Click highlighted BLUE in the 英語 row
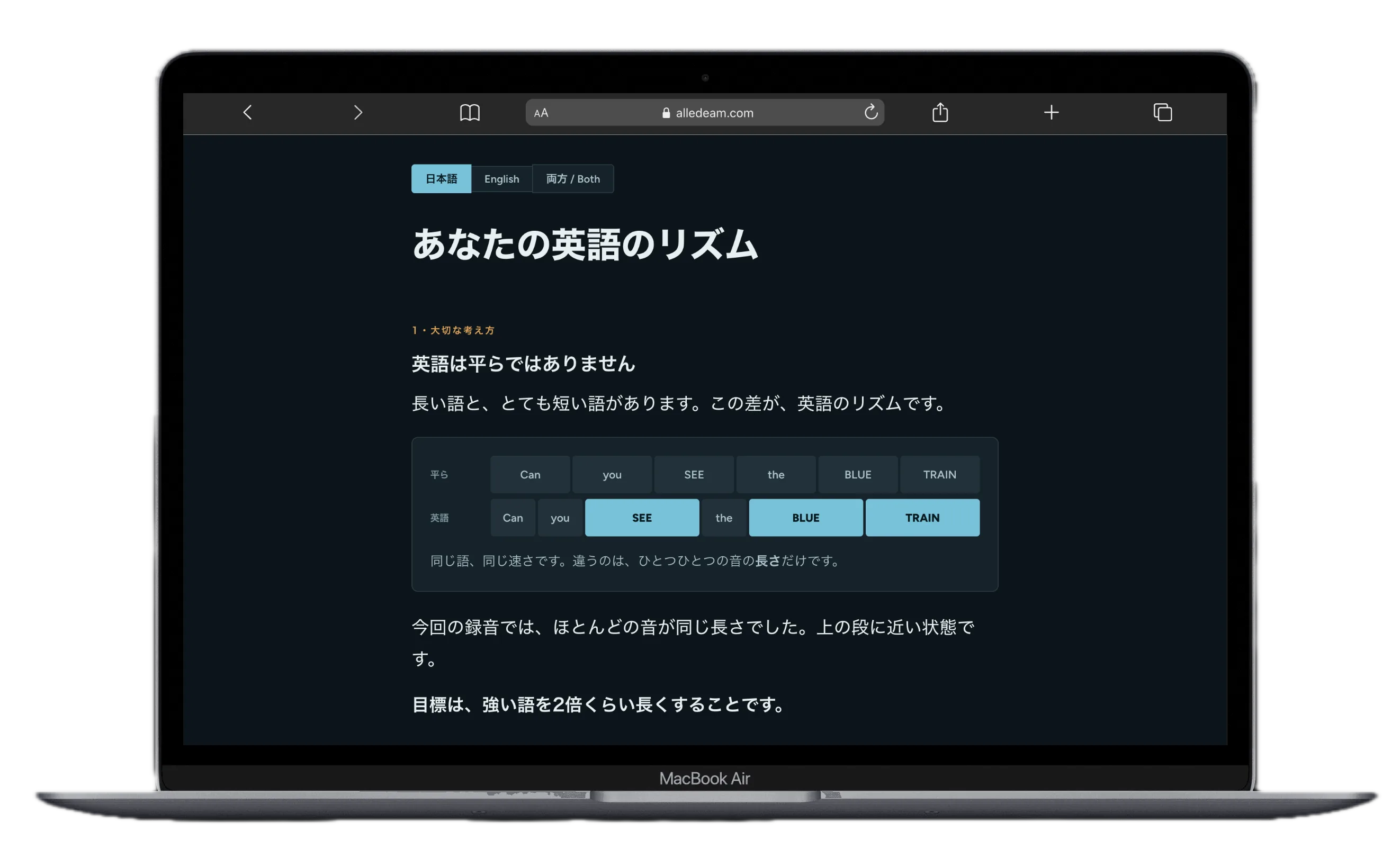 [x=806, y=517]
